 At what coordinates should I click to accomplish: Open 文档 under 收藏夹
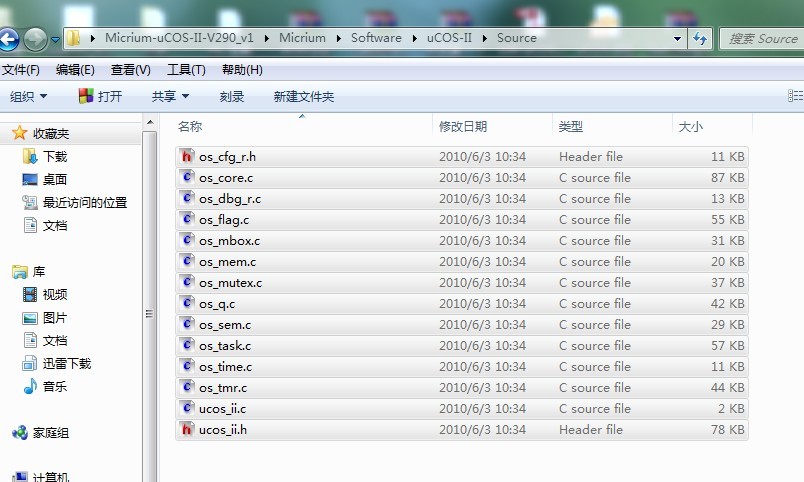tap(55, 226)
